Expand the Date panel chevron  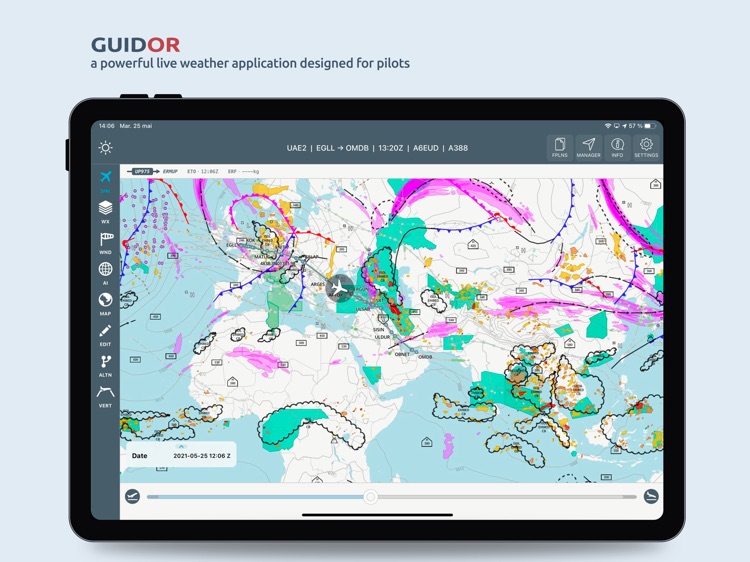[181, 446]
